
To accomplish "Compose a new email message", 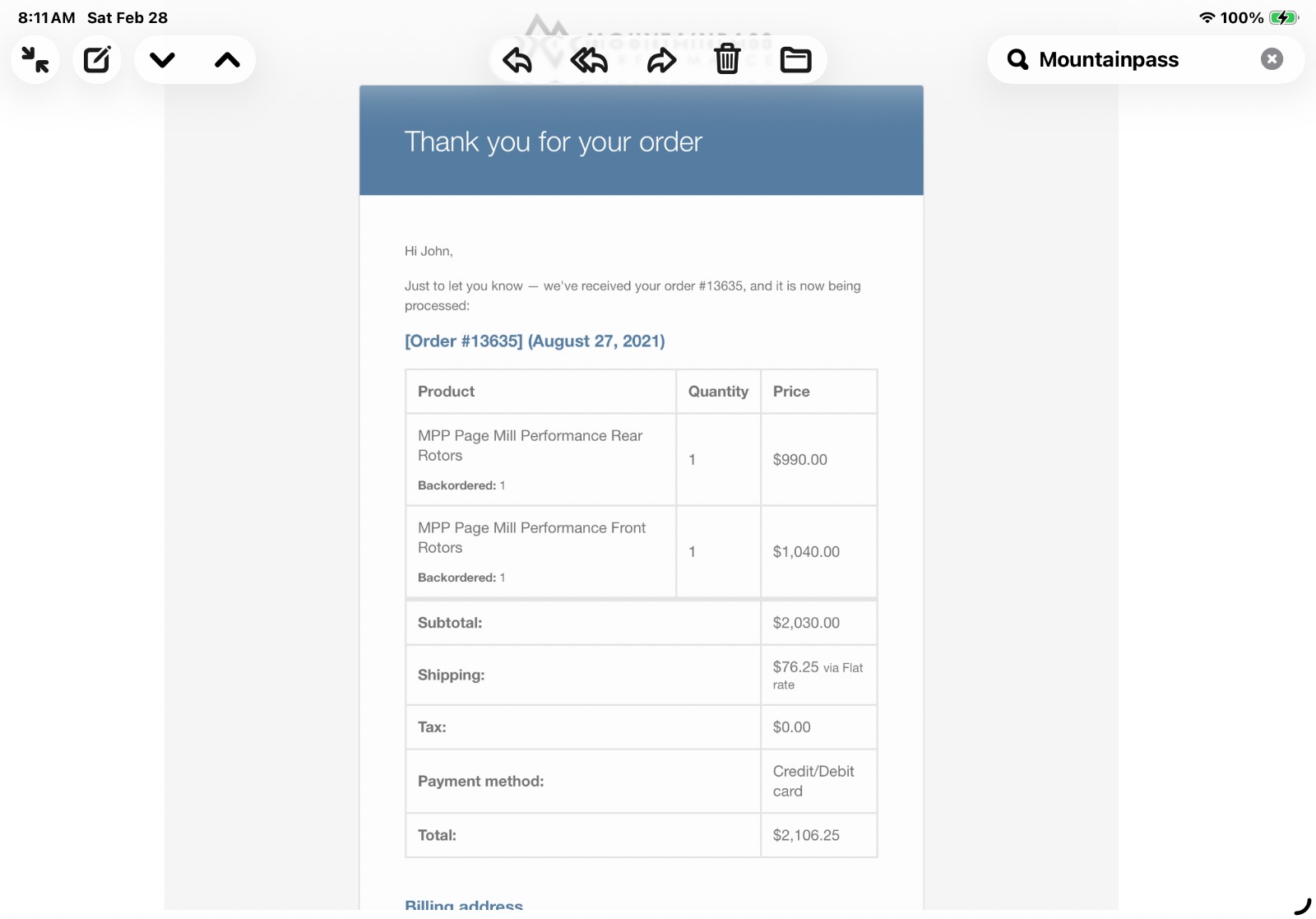I will (97, 60).
